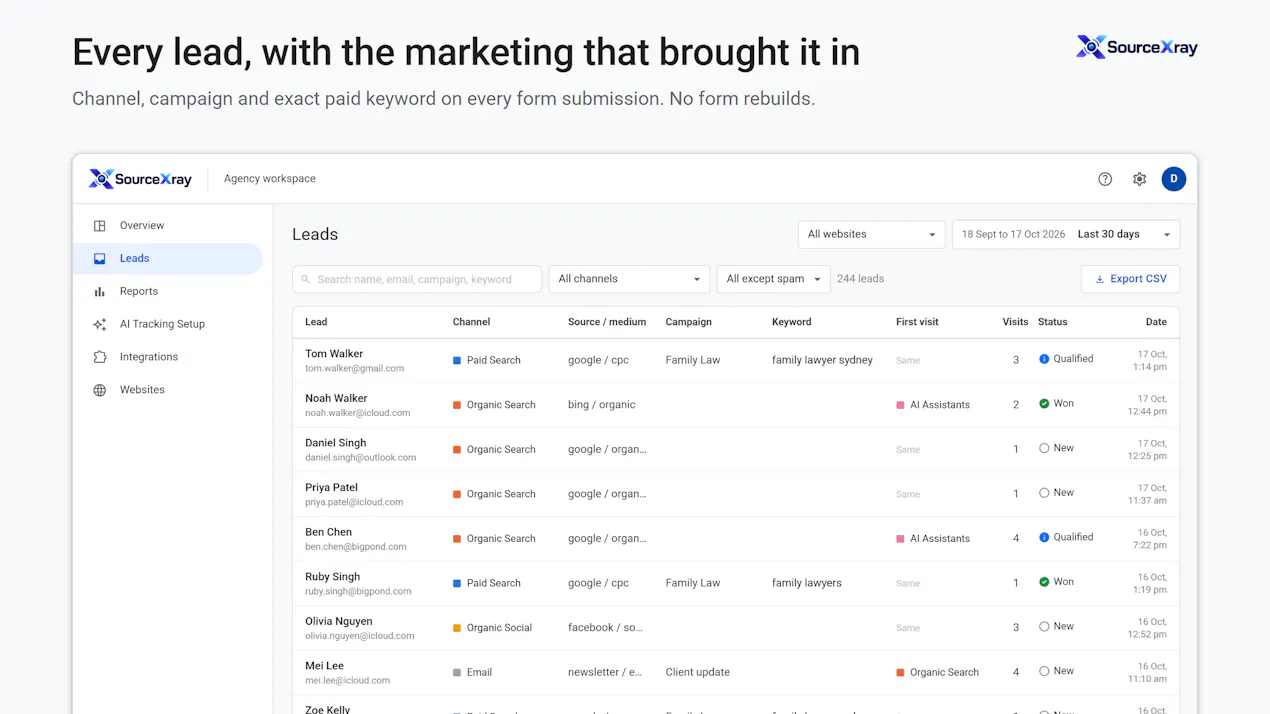
Task: Open Integrations from the sidebar
Action: tap(168, 357)
